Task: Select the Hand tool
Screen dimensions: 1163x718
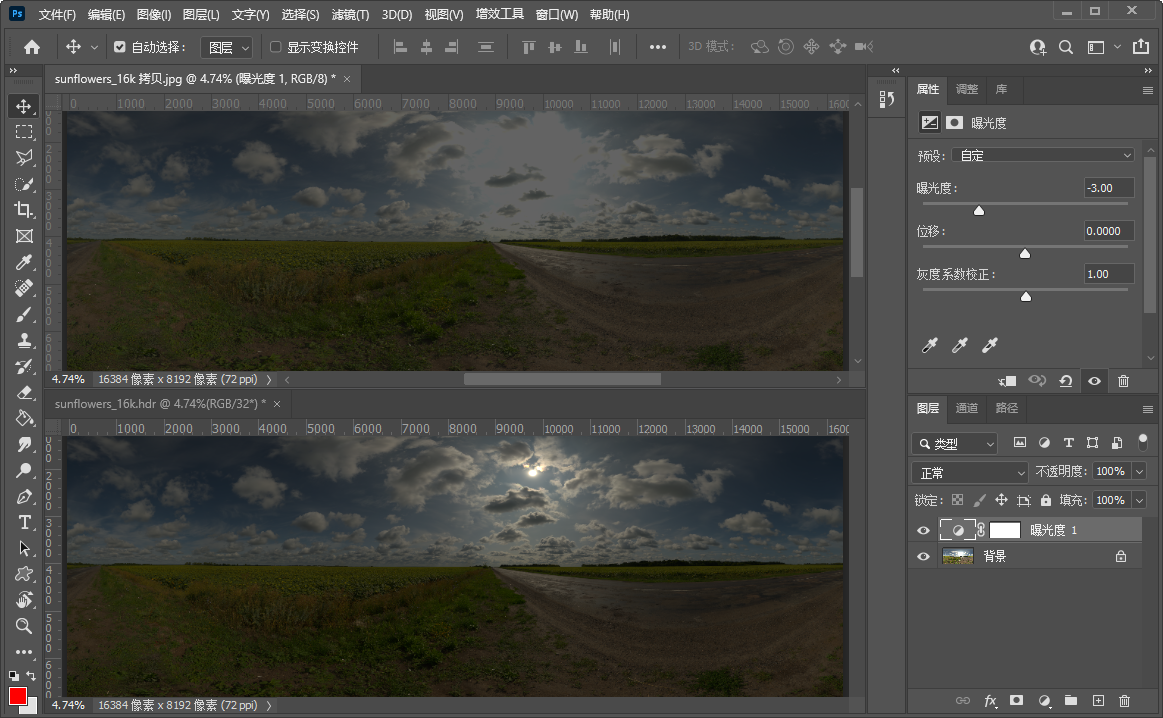Action: (x=24, y=600)
